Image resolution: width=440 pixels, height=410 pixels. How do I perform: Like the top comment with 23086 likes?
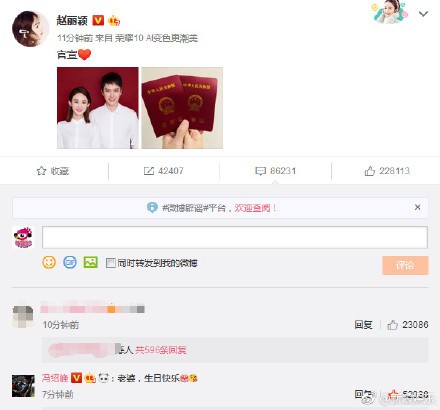[x=408, y=325]
